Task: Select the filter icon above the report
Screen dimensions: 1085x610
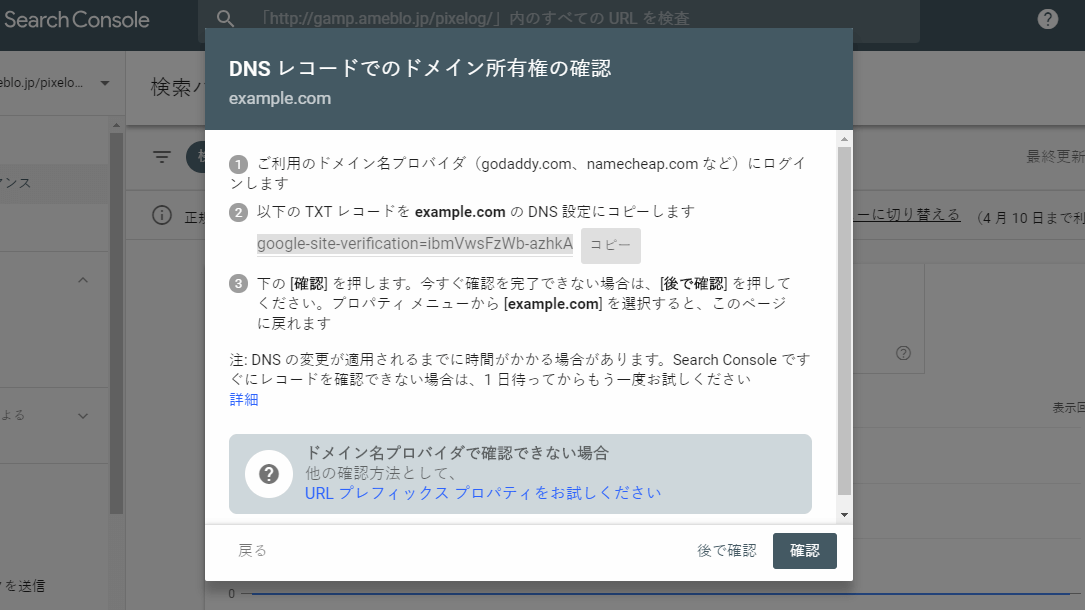Action: (161, 157)
